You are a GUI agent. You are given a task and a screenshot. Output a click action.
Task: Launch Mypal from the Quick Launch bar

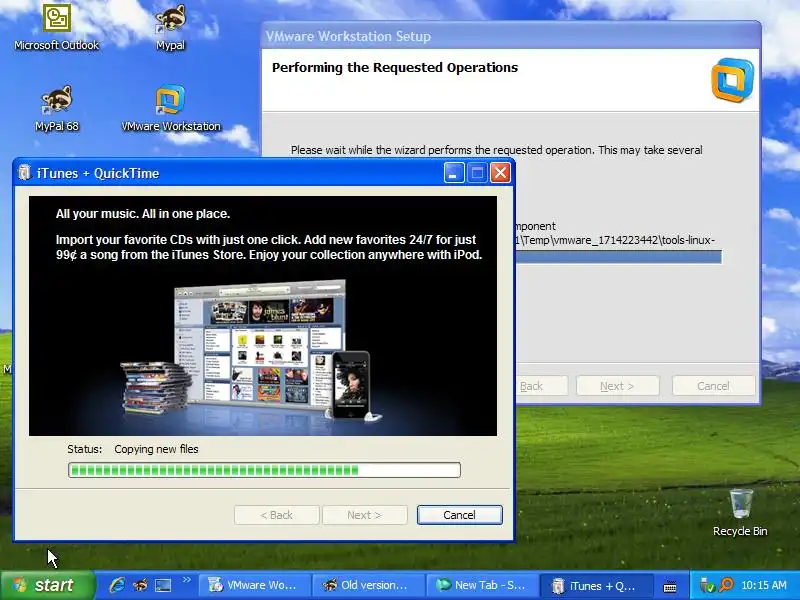pos(140,585)
